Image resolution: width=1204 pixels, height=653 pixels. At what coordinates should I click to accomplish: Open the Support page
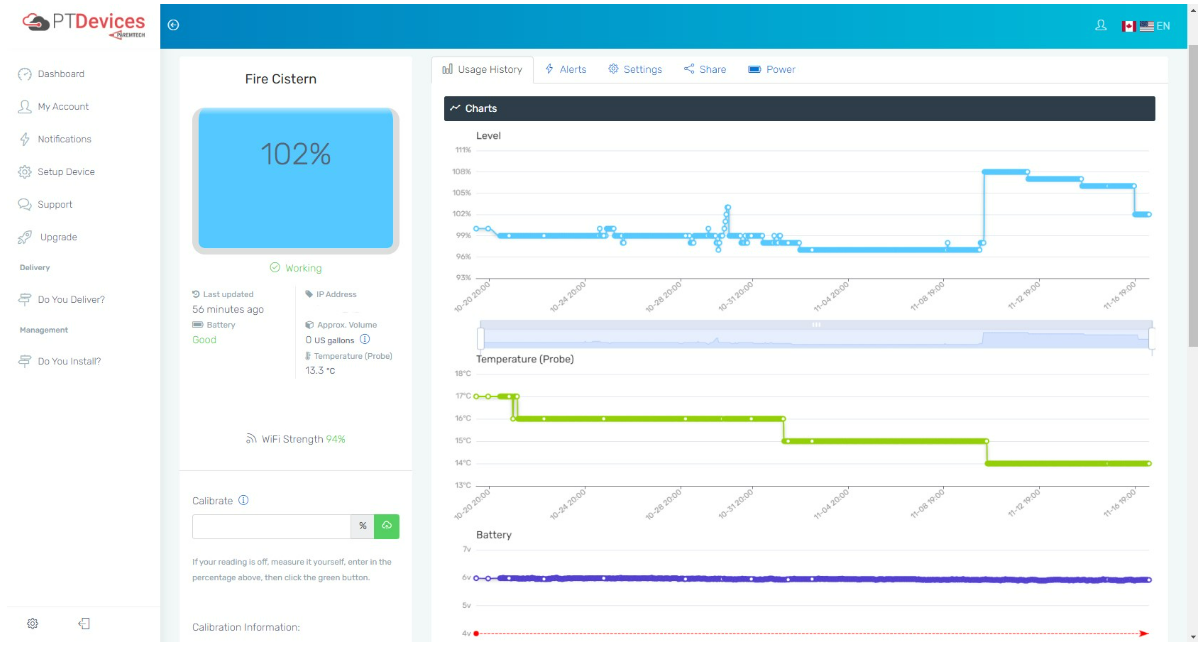(x=55, y=205)
